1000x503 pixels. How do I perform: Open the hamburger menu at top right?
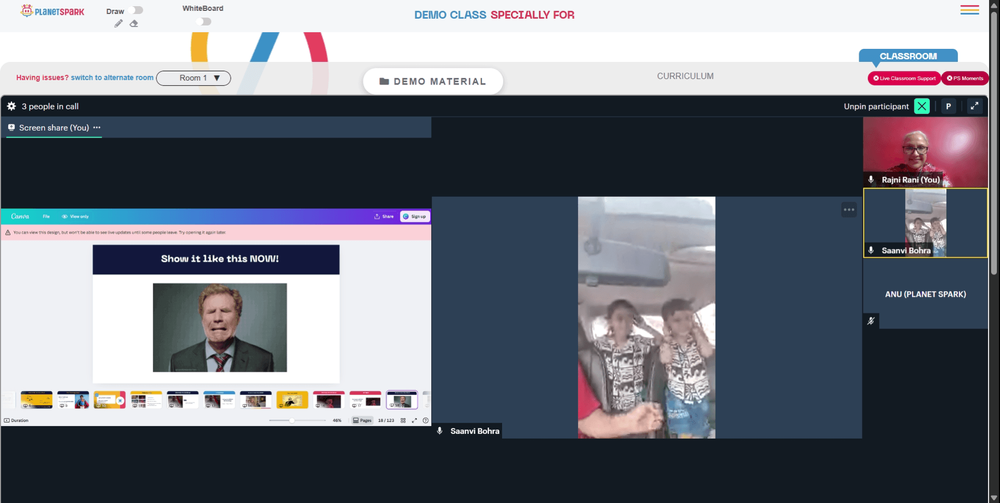point(969,10)
